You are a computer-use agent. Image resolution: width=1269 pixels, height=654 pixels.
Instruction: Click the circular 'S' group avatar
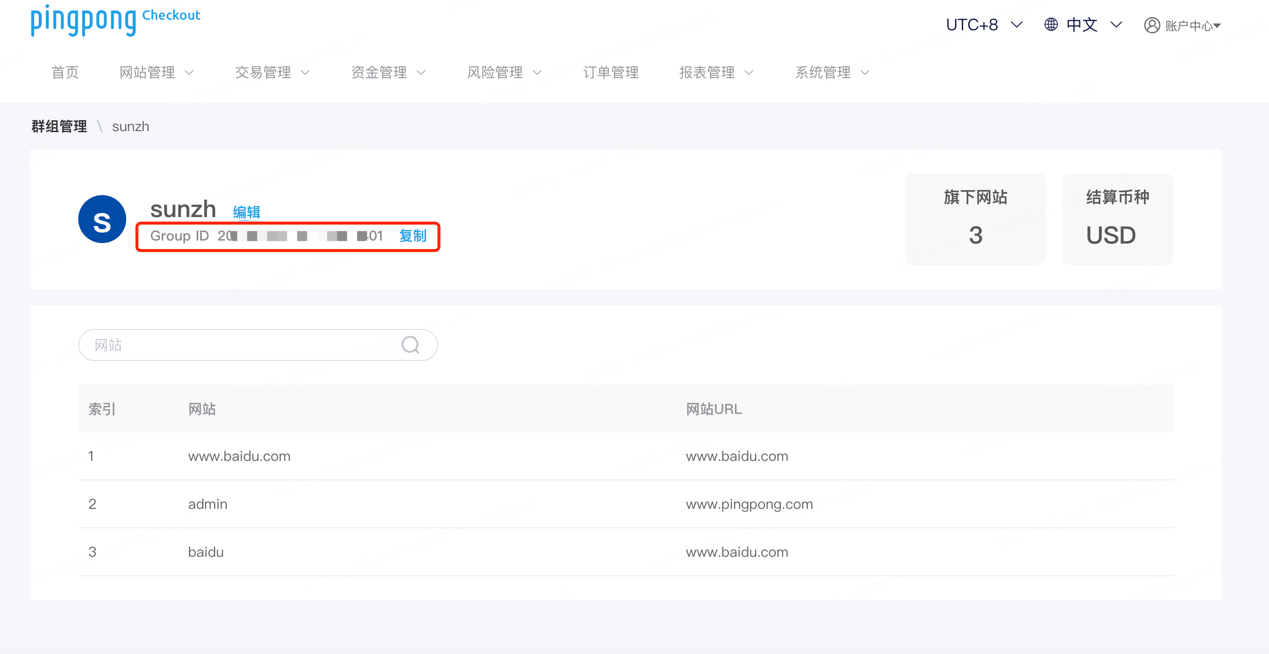102,219
